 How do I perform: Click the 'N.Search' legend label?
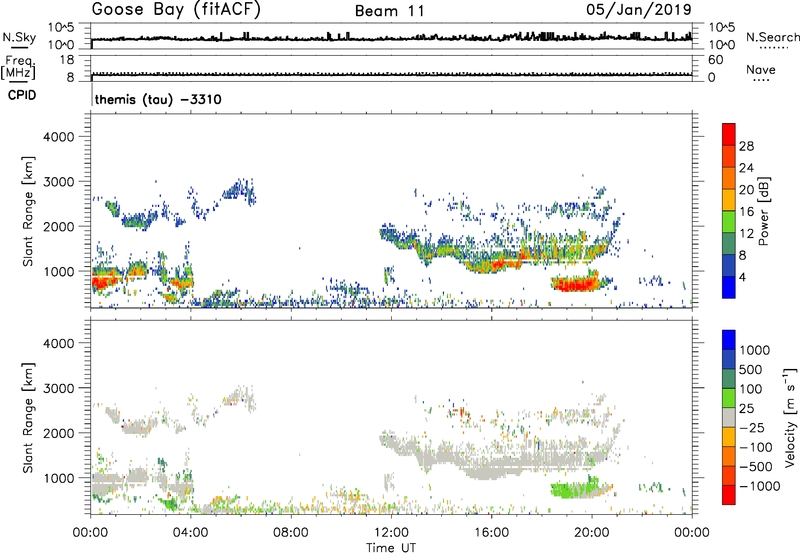(772, 37)
